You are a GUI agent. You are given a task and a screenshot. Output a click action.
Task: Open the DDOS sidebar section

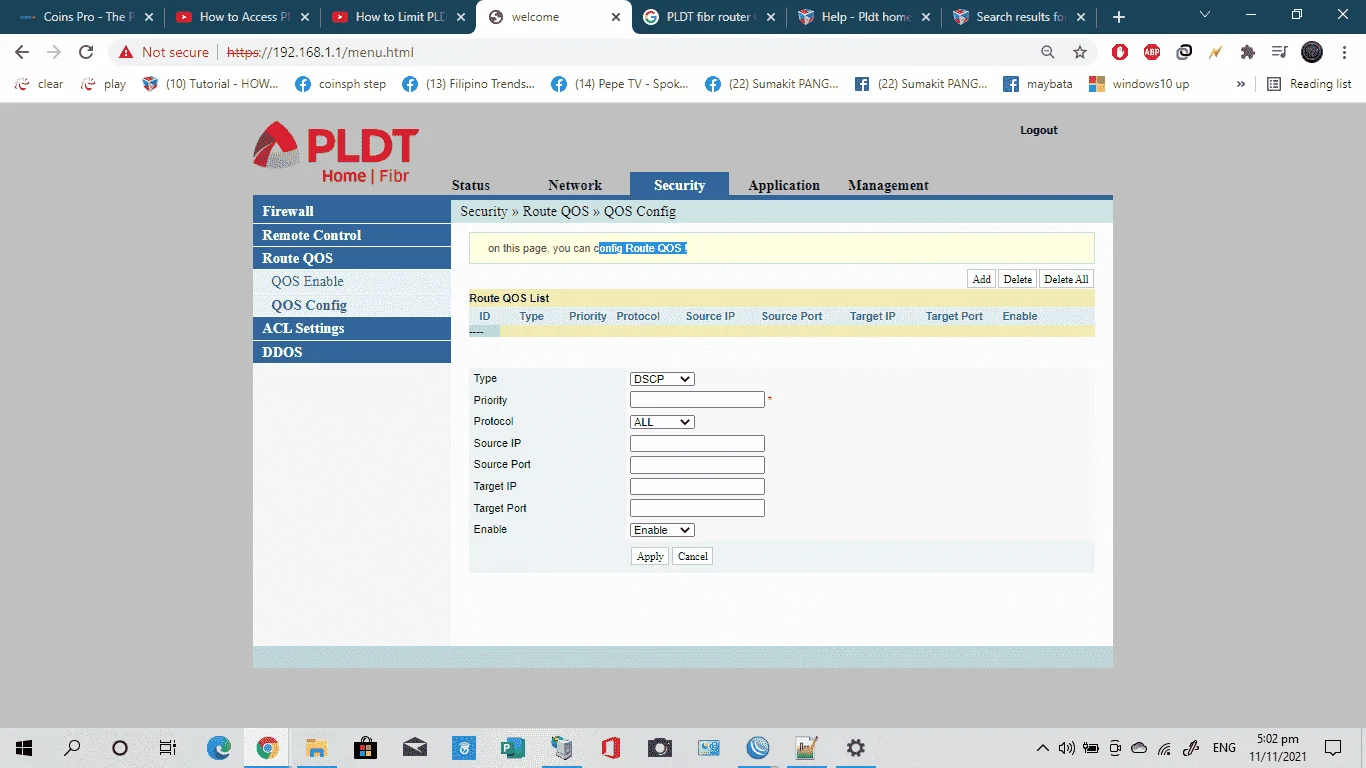[x=352, y=352]
